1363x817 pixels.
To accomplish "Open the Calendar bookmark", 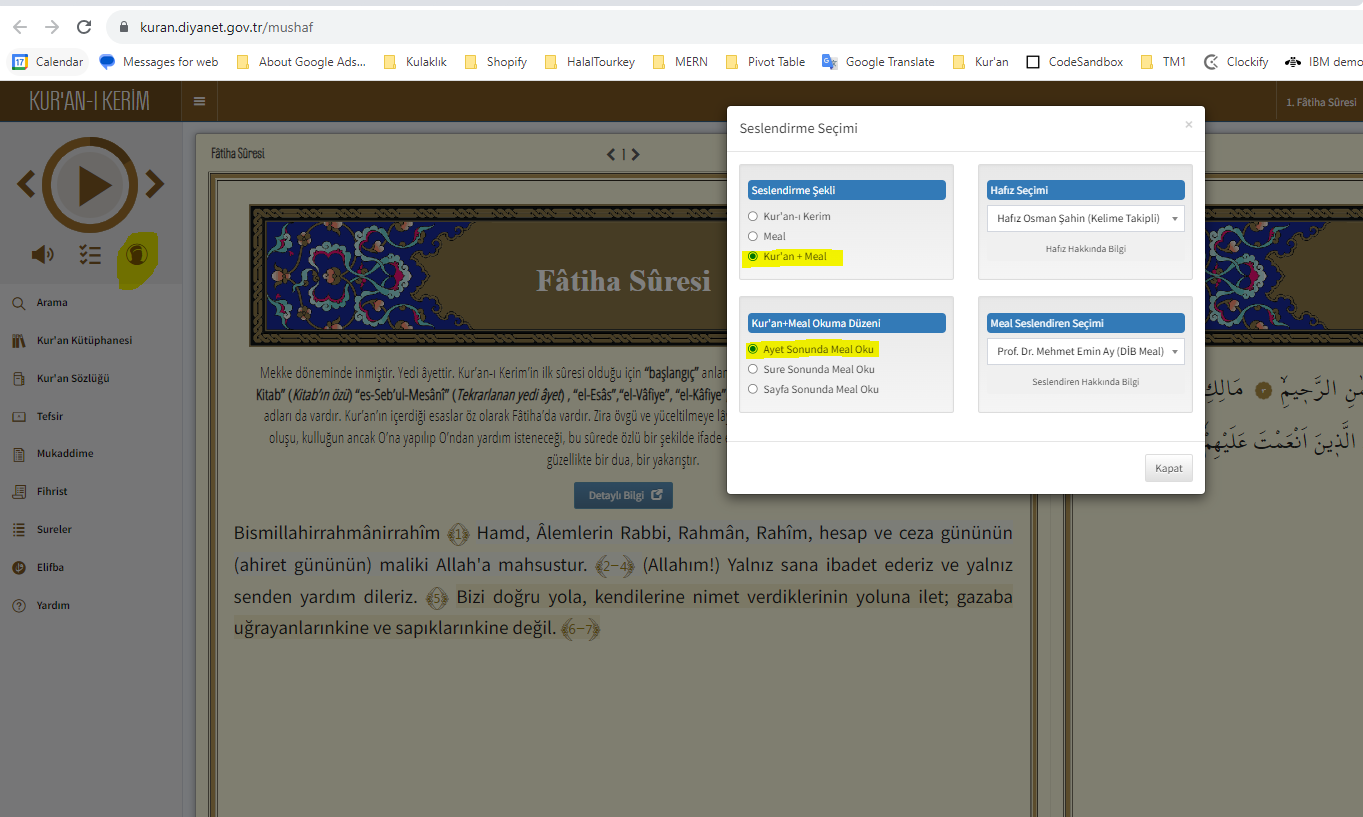I will (47, 62).
